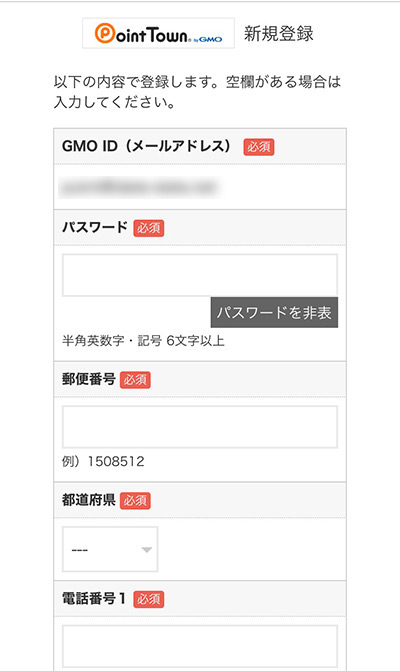This screenshot has height=671, width=400.
Task: Click the orange P logo mark
Action: (x=104, y=33)
